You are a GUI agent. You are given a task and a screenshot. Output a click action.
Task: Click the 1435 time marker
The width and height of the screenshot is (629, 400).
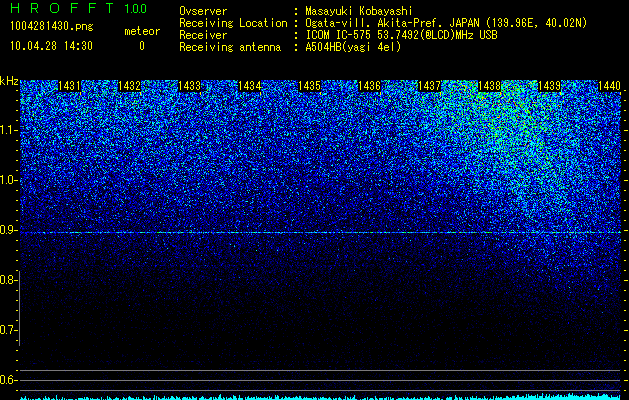309,86
